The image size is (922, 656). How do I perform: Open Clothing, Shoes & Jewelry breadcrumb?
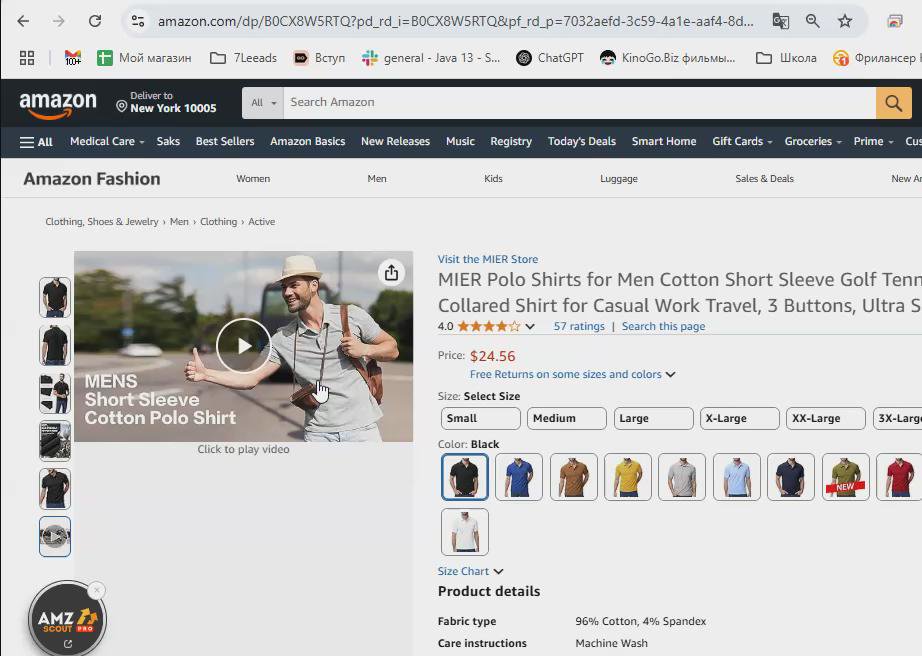102,222
